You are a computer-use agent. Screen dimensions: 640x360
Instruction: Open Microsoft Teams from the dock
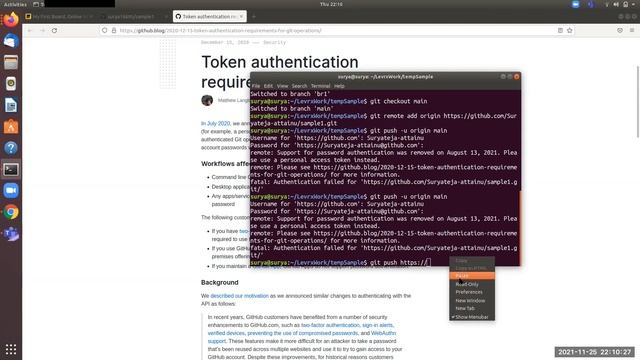[x=11, y=233]
